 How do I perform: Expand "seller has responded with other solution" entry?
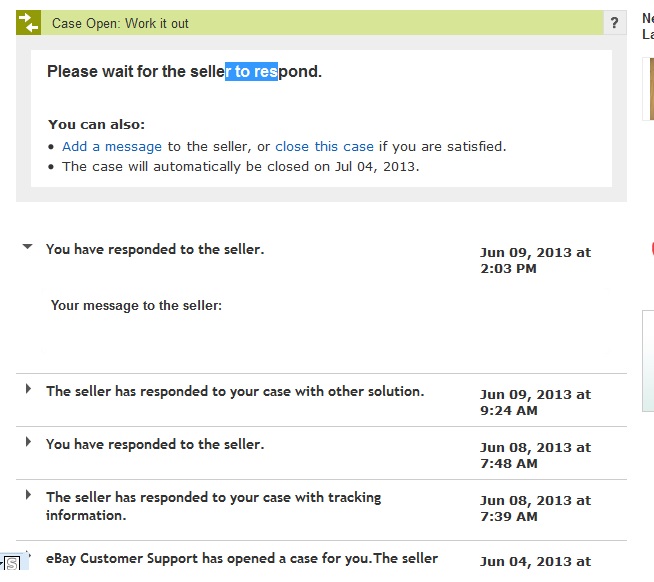(28, 388)
